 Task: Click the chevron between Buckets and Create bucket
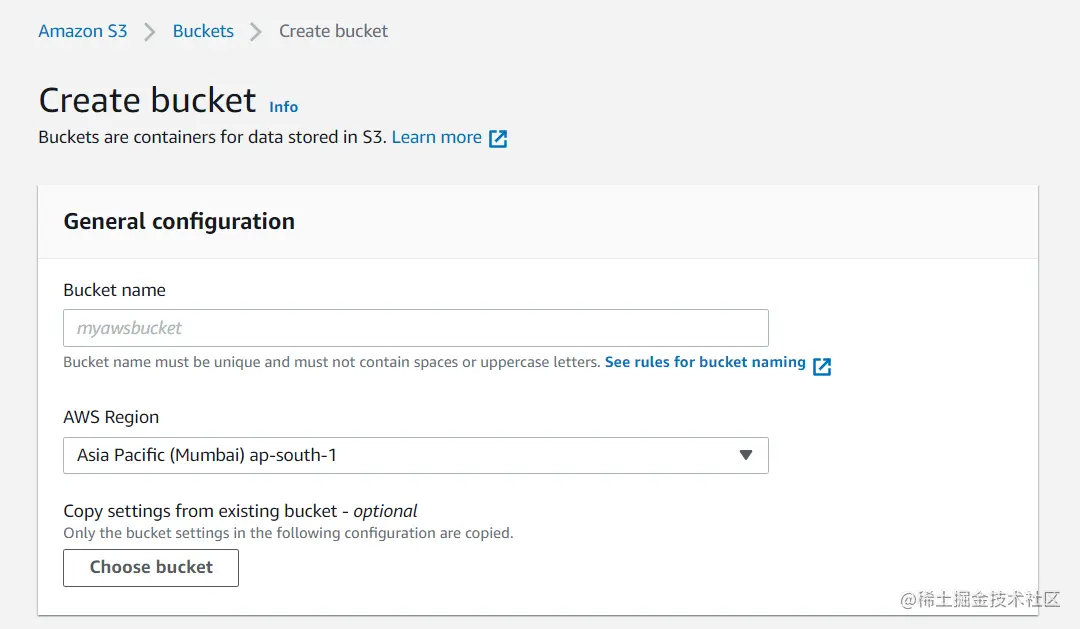[256, 31]
